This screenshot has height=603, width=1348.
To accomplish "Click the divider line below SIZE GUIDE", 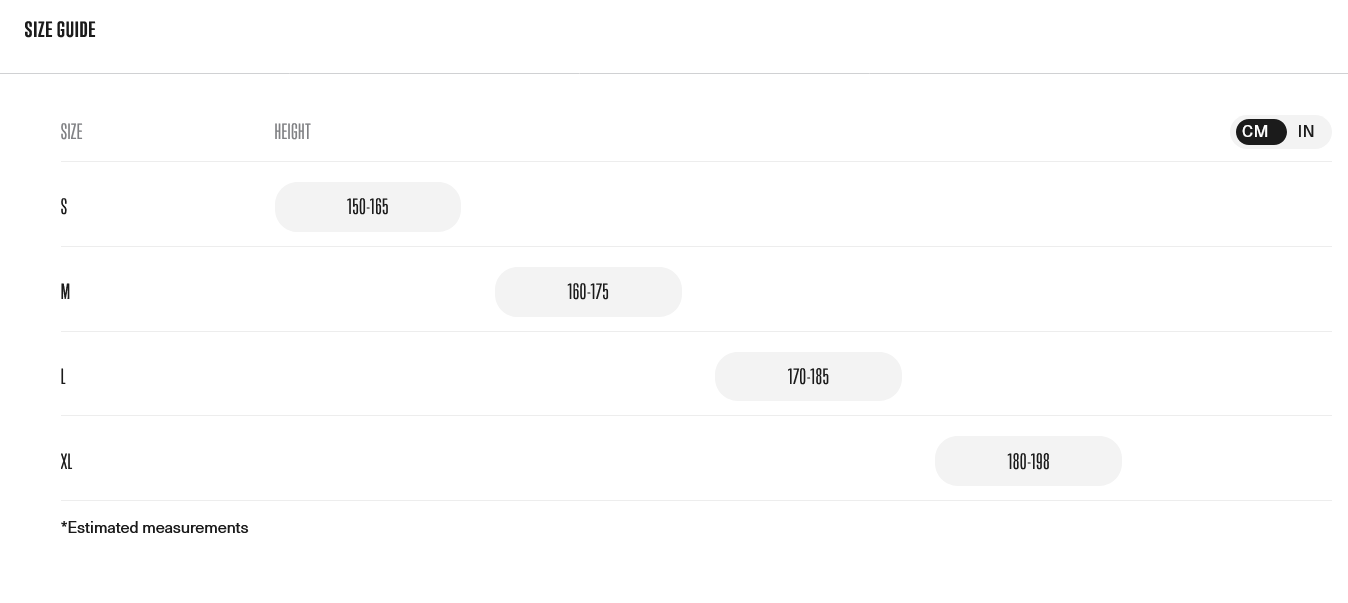I will coord(674,73).
